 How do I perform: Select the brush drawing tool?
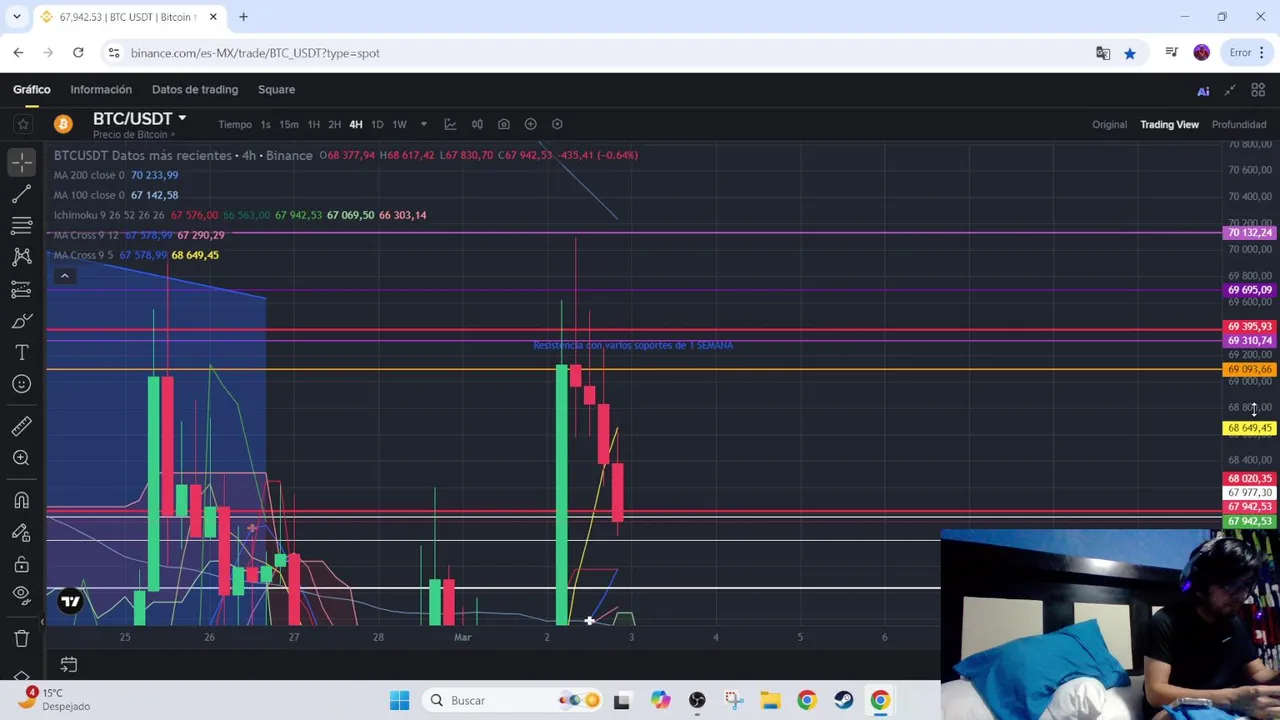coord(21,321)
